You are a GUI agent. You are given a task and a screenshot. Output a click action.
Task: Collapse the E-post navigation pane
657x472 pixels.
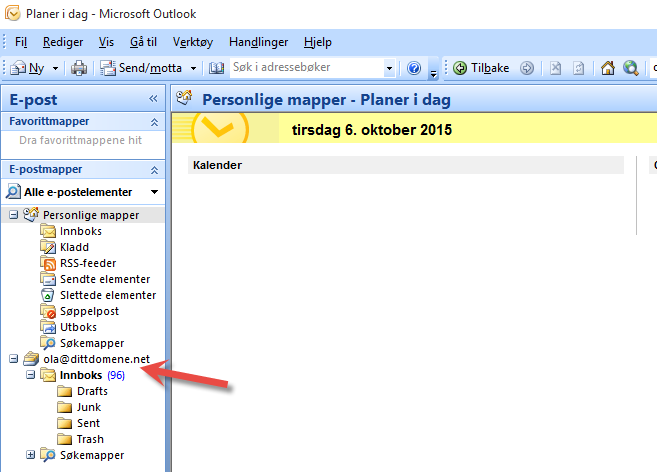pos(153,99)
